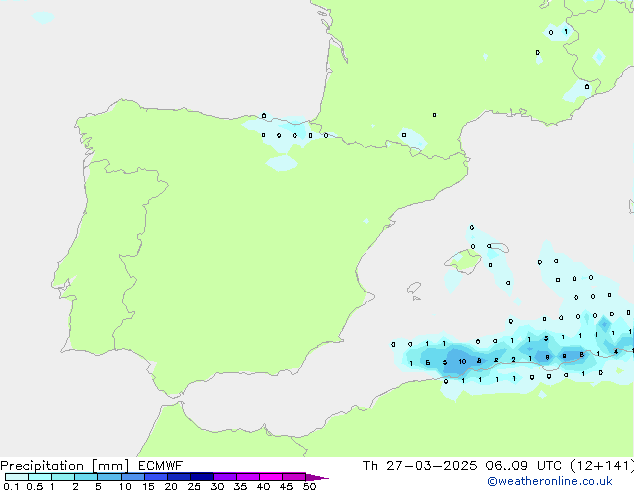Click the '(12+141)' forecast step text
The height and width of the screenshot is (490, 634).
[602, 466]
